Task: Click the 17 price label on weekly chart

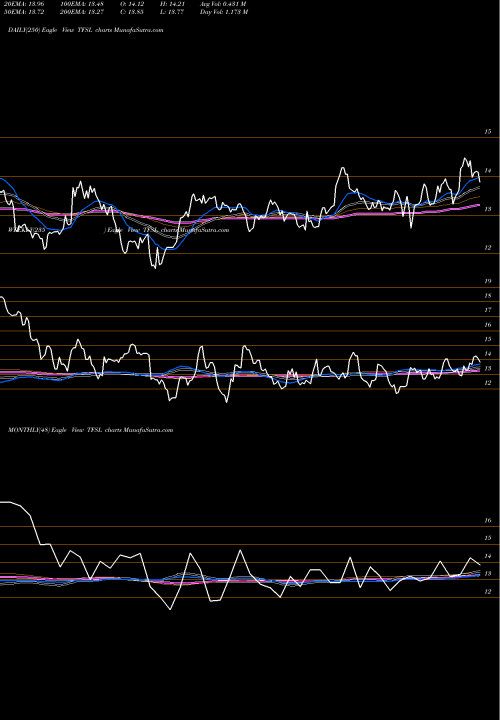Action: tap(488, 310)
